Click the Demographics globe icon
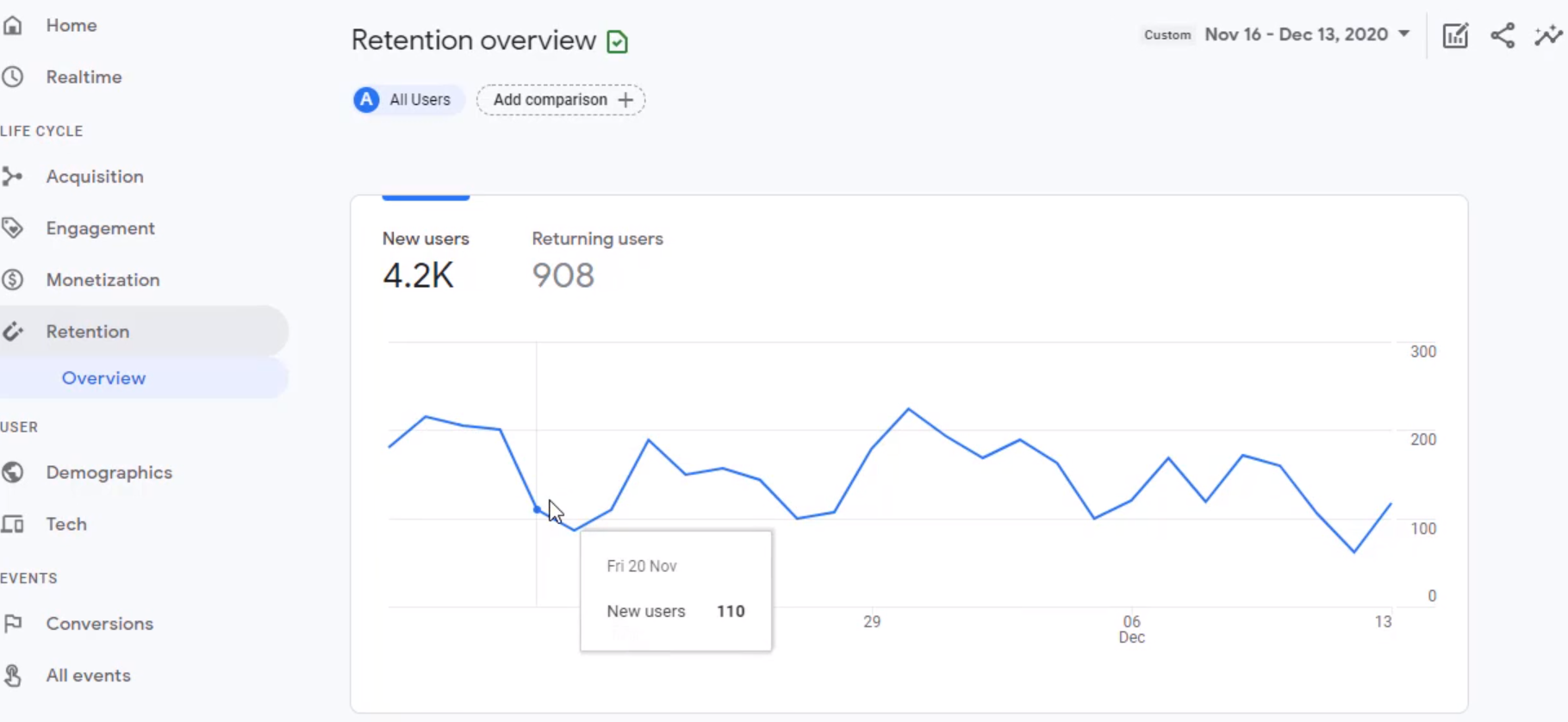This screenshot has width=1568, height=722. pos(13,472)
